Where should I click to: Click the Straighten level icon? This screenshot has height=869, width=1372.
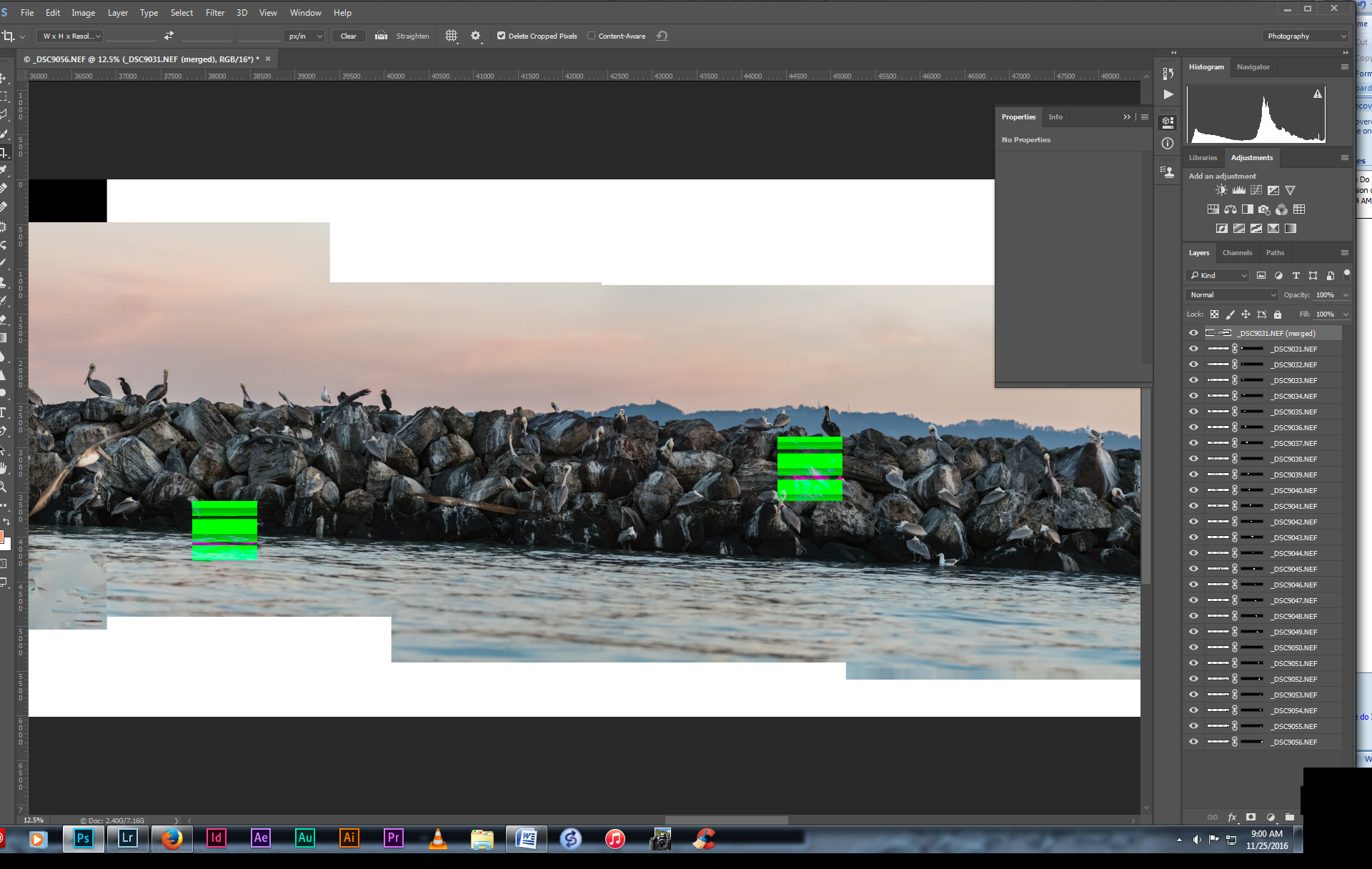coord(382,36)
